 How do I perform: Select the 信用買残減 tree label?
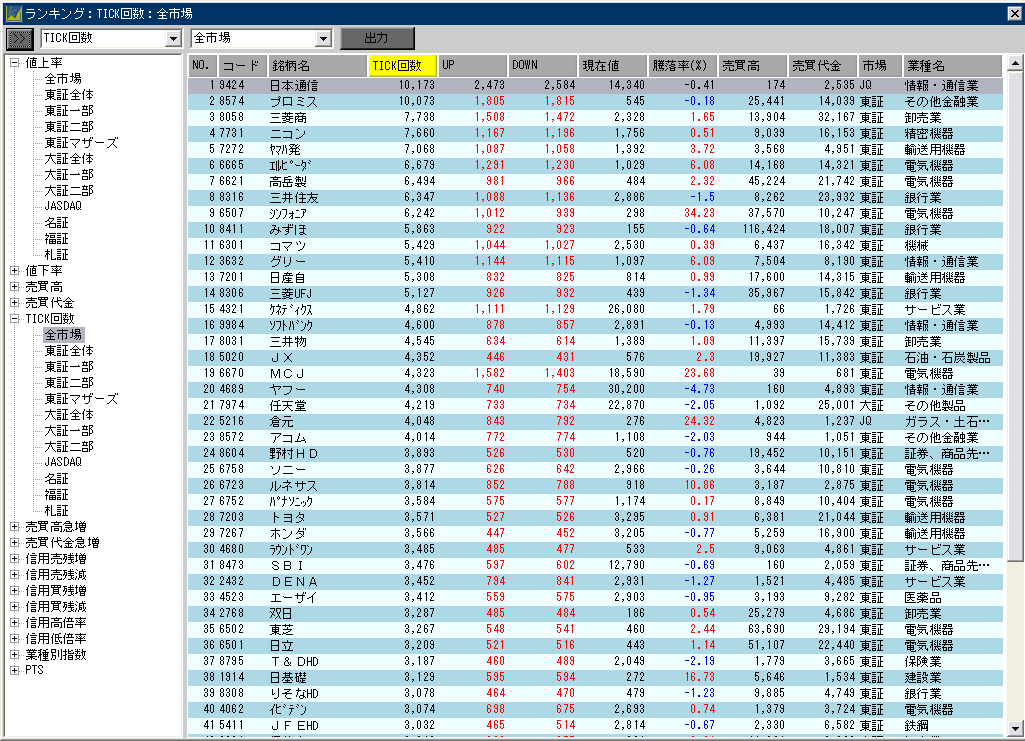56,607
